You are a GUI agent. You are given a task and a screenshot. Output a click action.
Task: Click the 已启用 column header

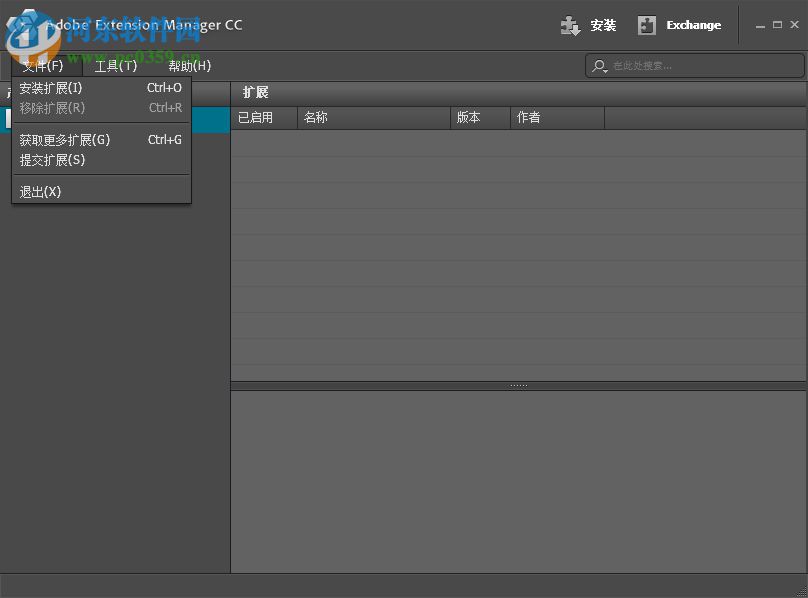coord(258,117)
